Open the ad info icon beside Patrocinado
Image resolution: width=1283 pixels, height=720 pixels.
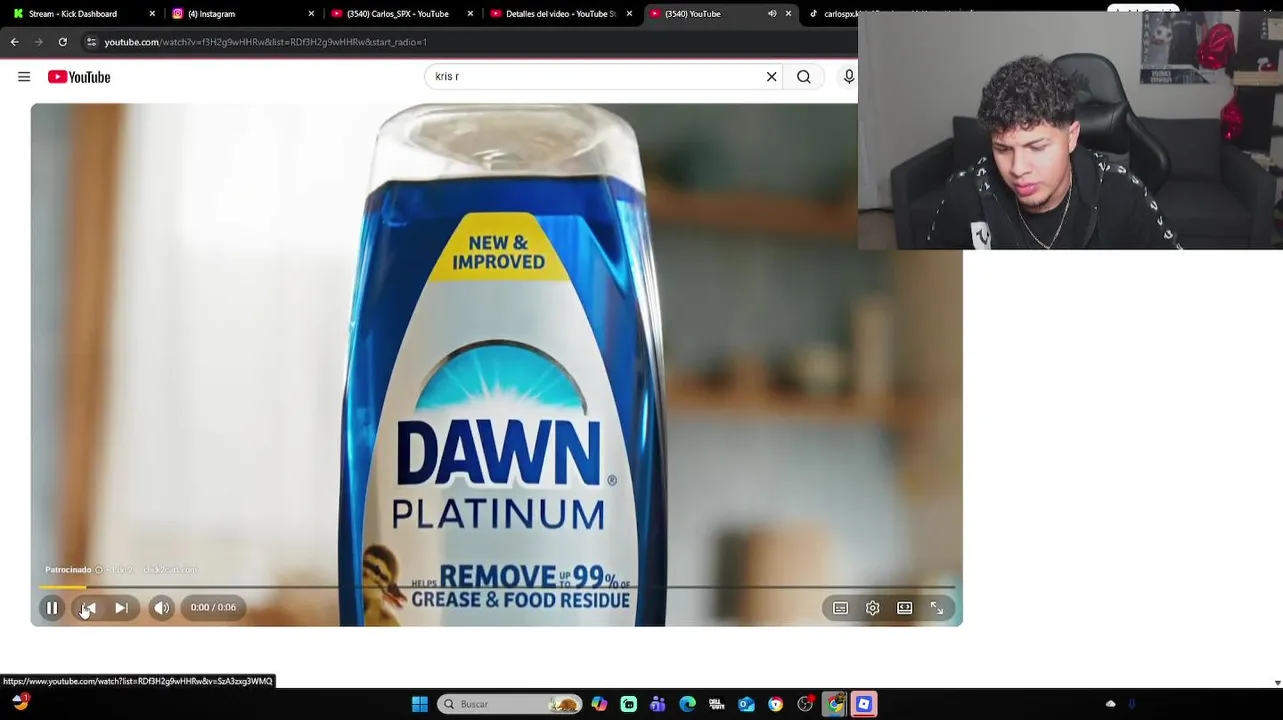pyautogui.click(x=99, y=570)
